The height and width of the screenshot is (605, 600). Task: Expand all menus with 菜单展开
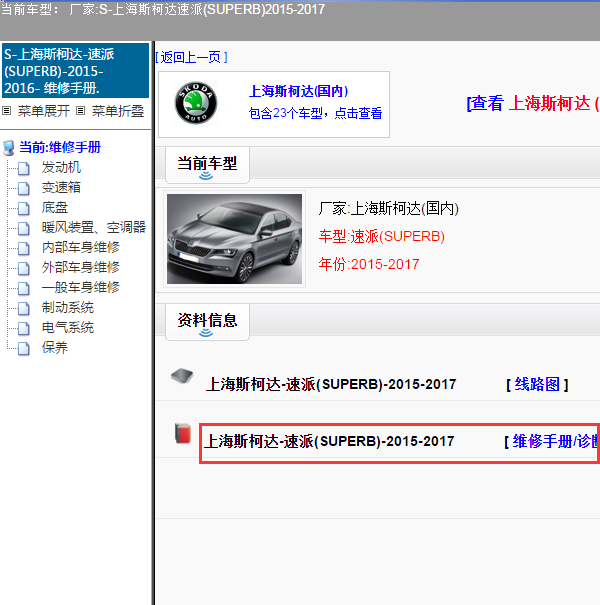tap(44, 111)
